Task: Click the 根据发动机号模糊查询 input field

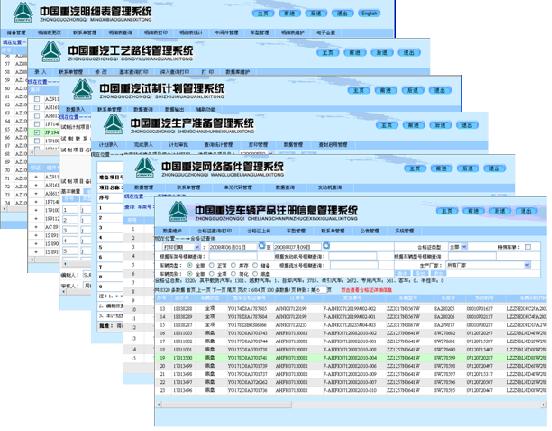Action: tap(352, 256)
